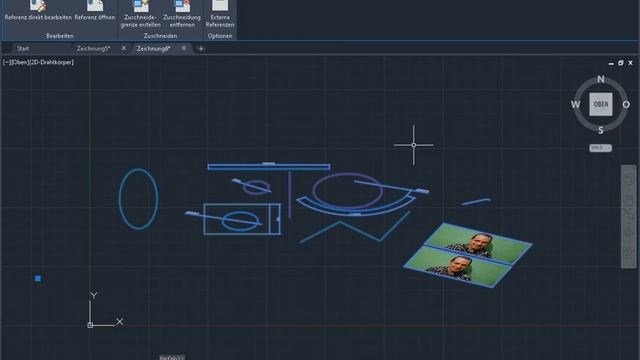Click N on the ViewCube compass
The image size is (640, 360).
(x=601, y=79)
